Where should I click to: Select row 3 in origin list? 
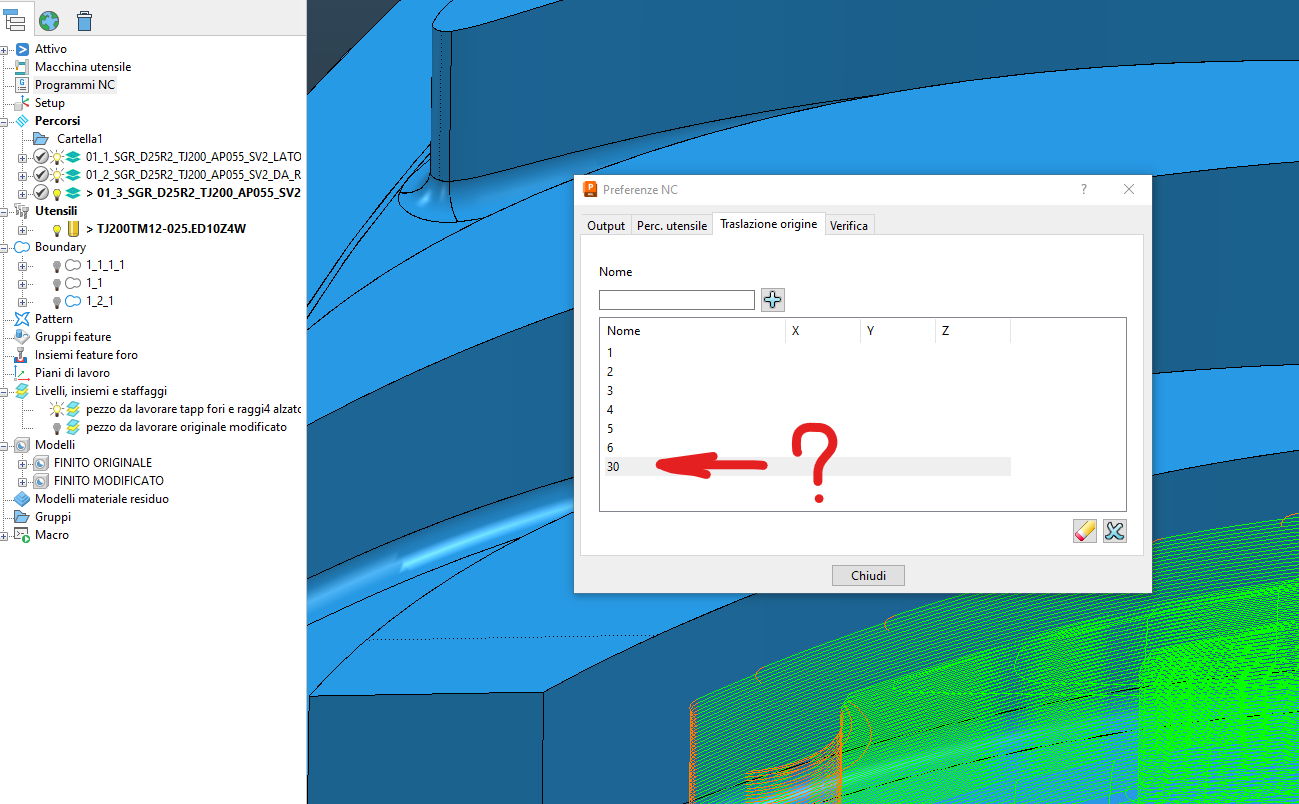[x=806, y=391]
